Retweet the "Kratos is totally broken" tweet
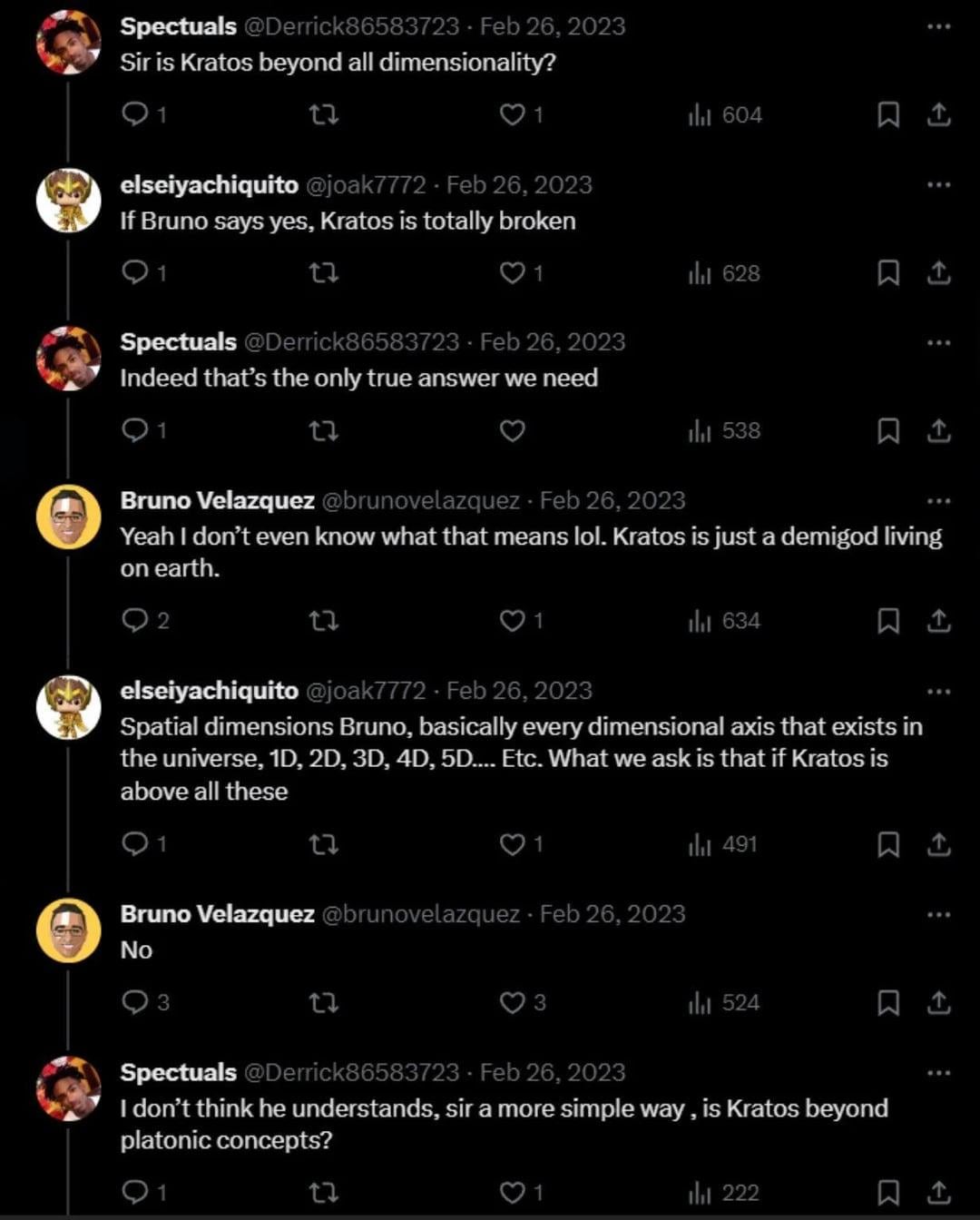The height and width of the screenshot is (1220, 980). 324,272
